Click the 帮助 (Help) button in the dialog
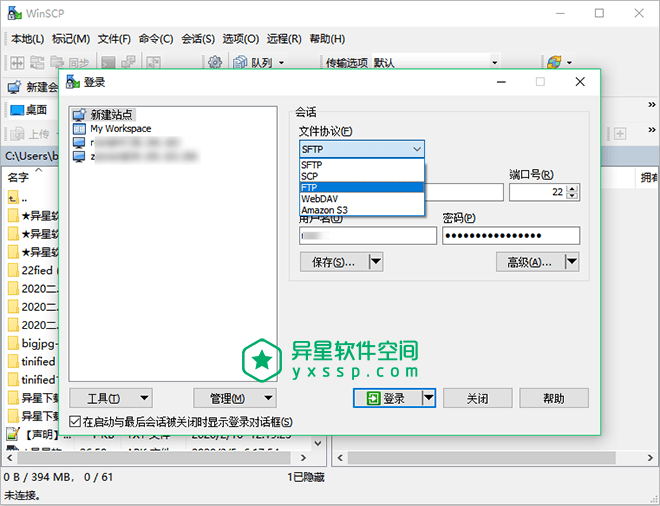The width and height of the screenshot is (660, 506). point(553,398)
